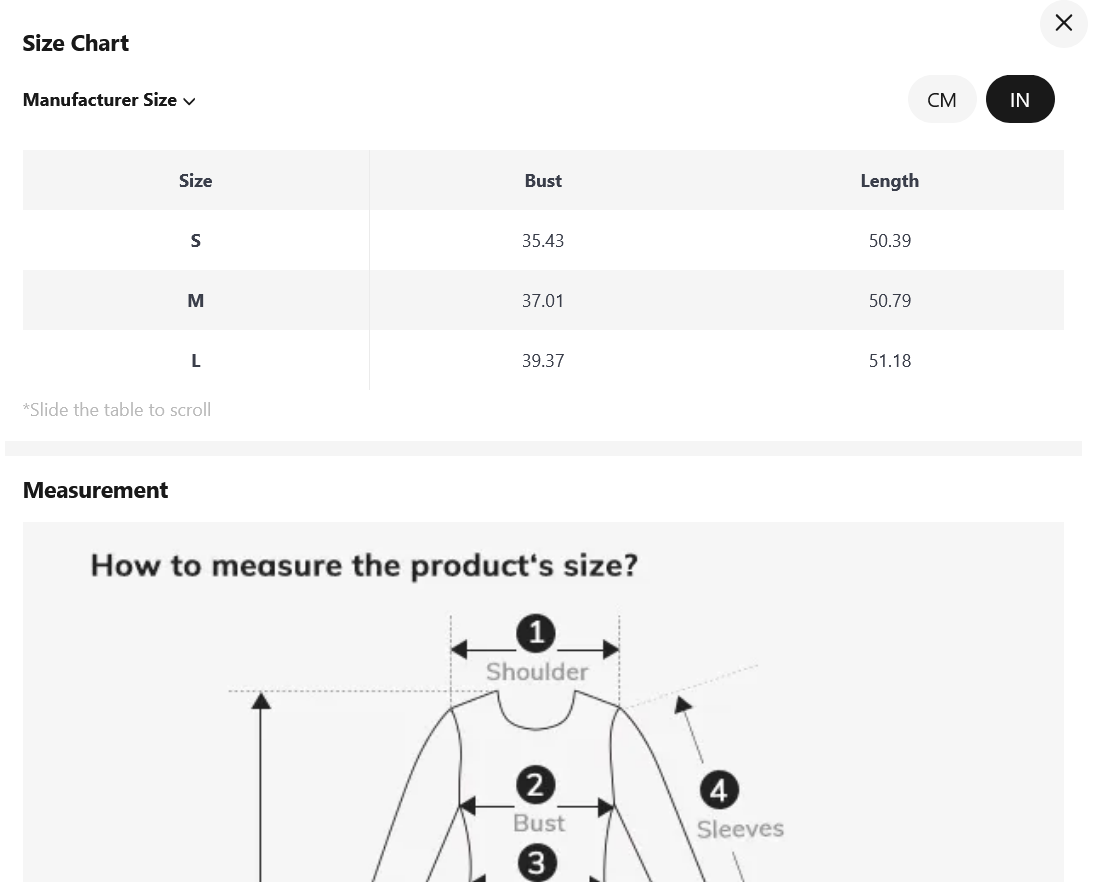This screenshot has height=882, width=1098.
Task: Close the Size Chart dialog
Action: click(x=1064, y=23)
